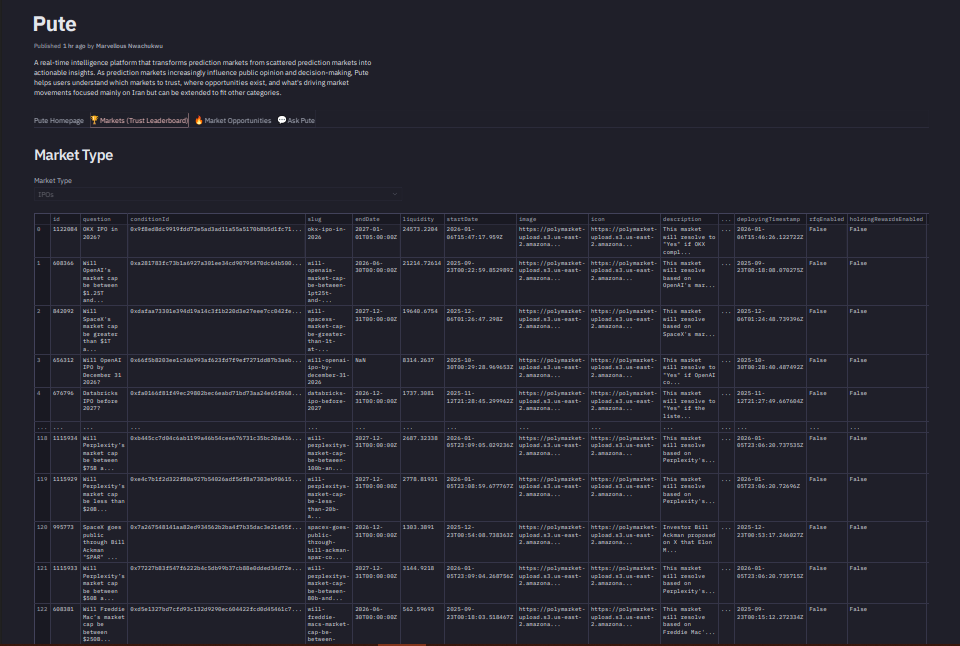The image size is (960, 646).
Task: Click description 'This market will resolve to Yes if OKX'
Action: tap(689, 241)
